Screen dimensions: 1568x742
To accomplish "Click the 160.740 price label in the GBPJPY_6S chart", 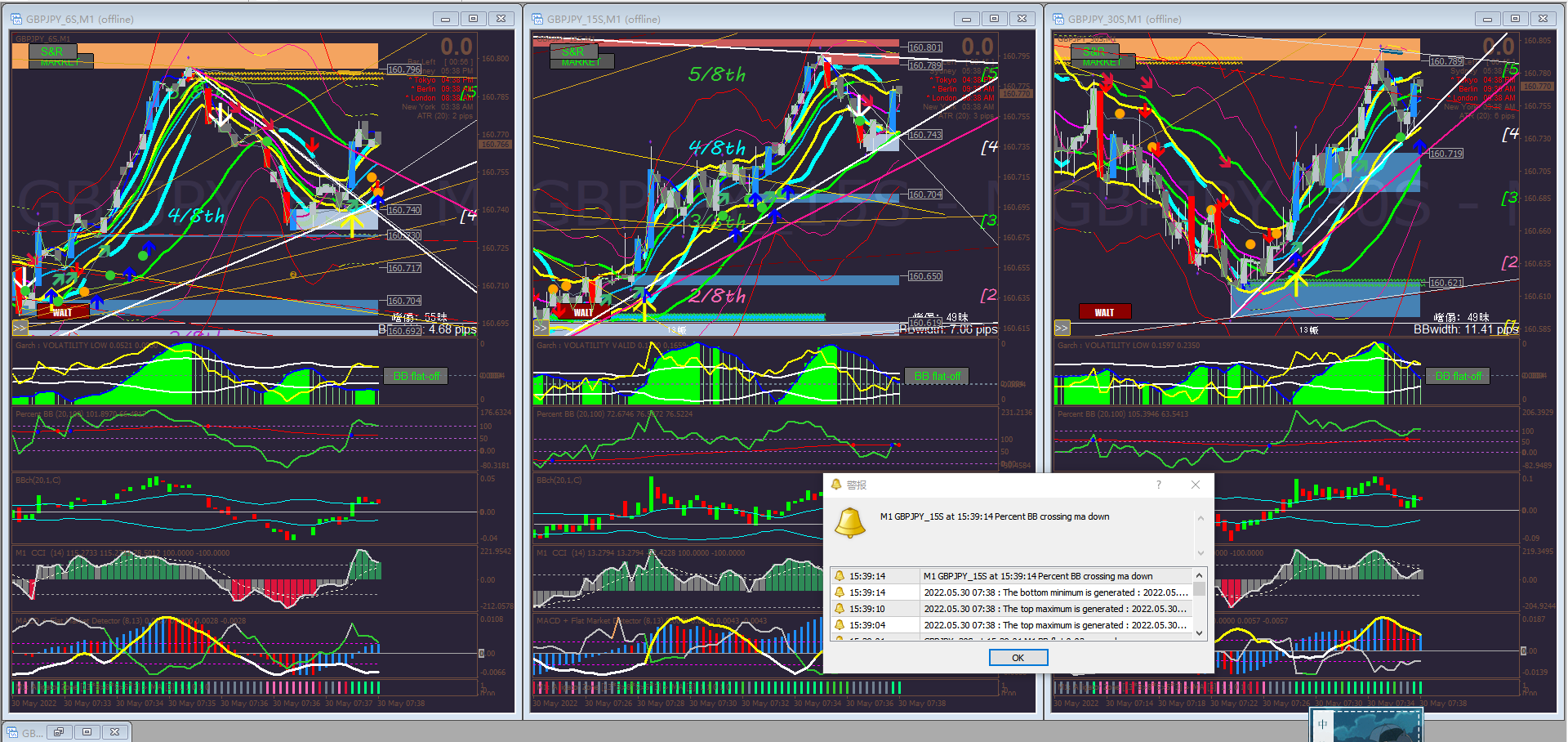I will pyautogui.click(x=404, y=210).
